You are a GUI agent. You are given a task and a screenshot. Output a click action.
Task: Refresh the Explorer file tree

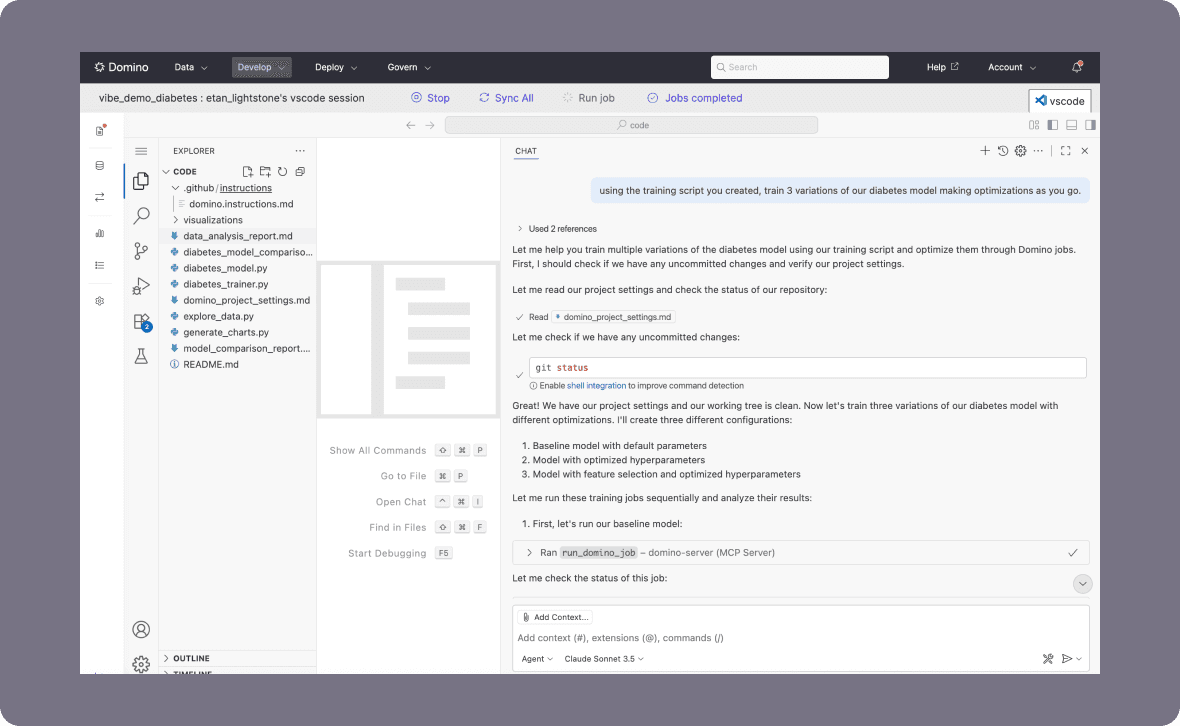click(282, 172)
